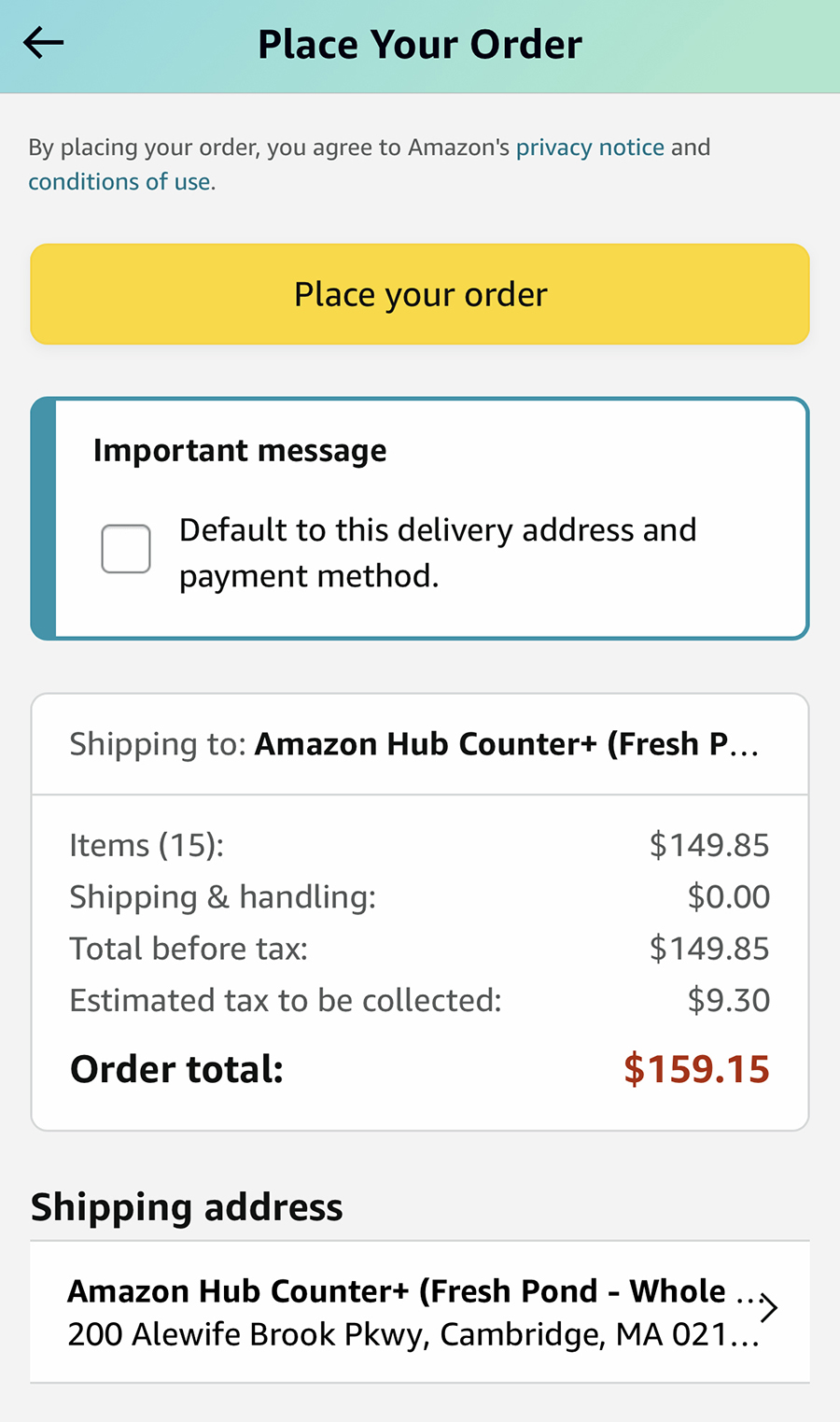The width and height of the screenshot is (840, 1422).
Task: Tap the Total before tax label
Action: coord(189,950)
